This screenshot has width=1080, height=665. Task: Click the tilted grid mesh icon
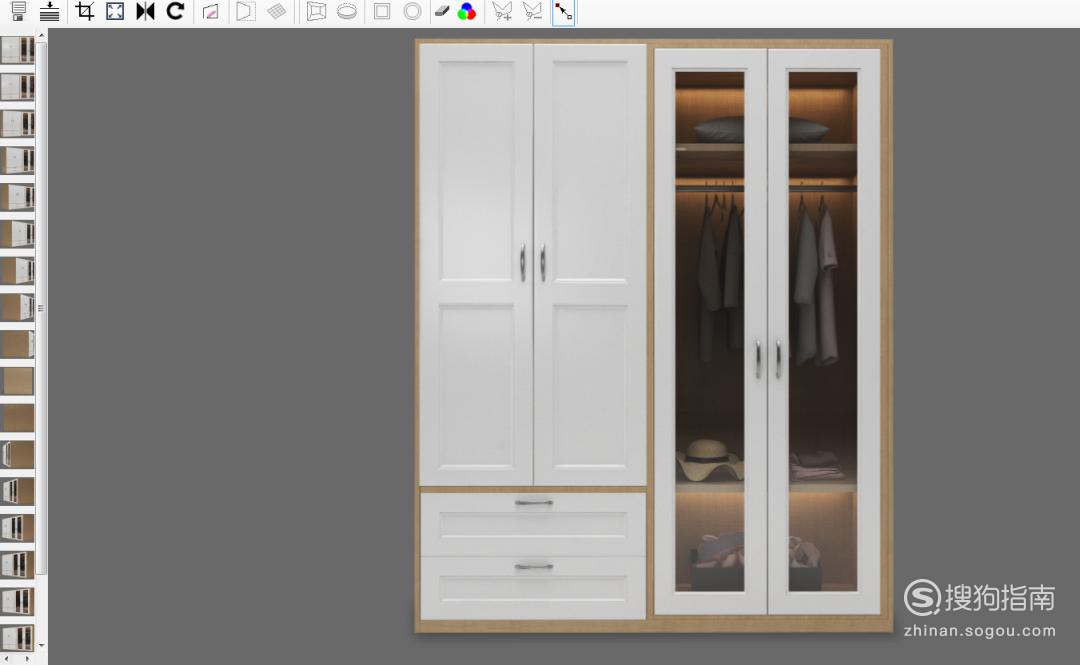(x=276, y=12)
